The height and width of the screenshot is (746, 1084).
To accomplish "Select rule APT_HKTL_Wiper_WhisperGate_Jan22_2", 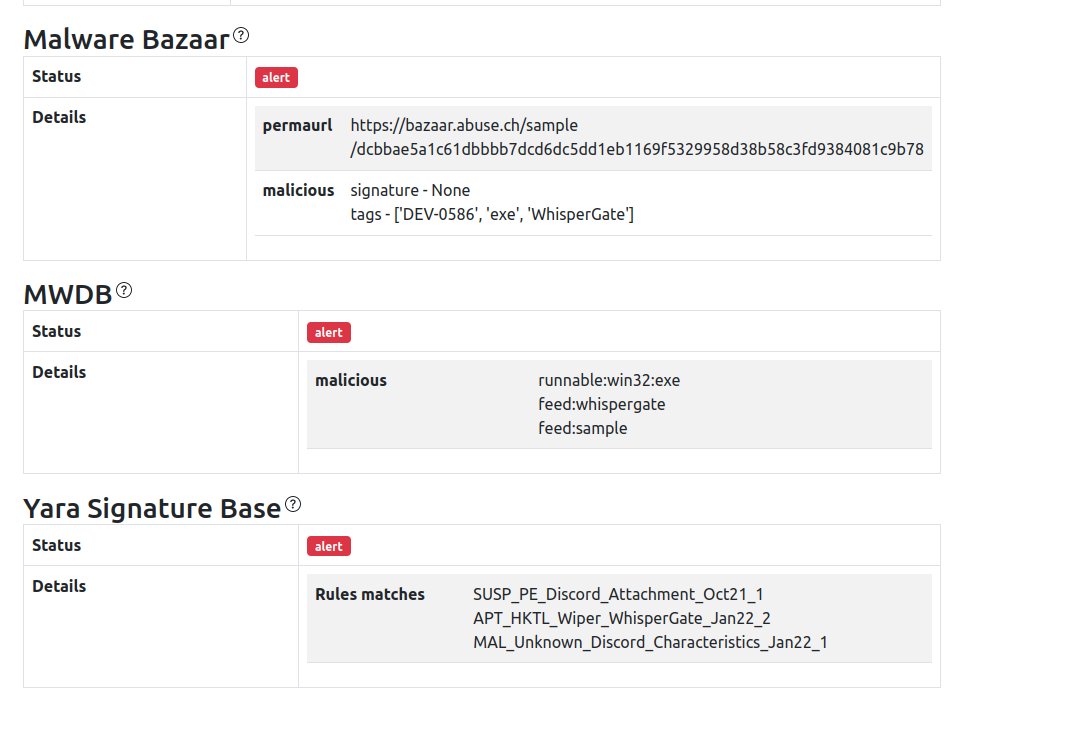I will [622, 618].
